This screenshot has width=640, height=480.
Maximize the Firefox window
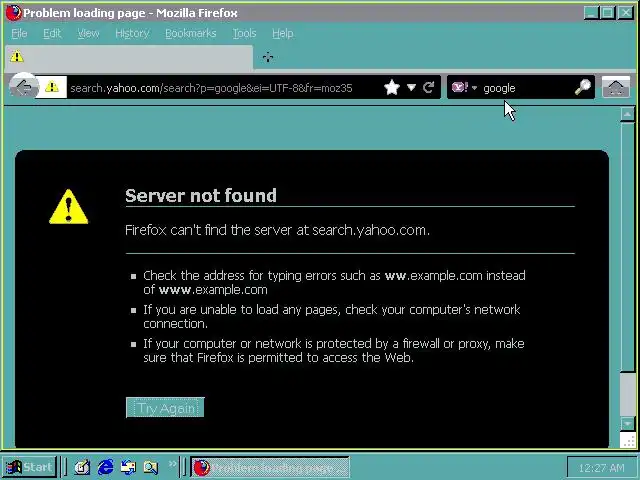click(x=608, y=13)
